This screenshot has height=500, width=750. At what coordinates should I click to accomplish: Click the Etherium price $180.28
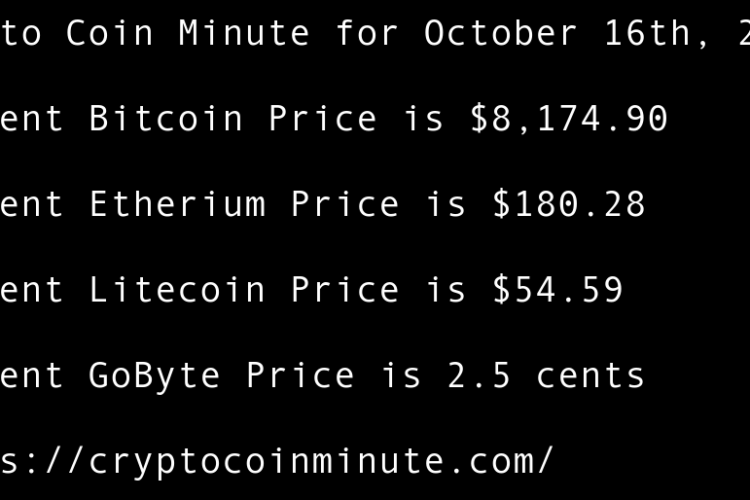(x=568, y=205)
